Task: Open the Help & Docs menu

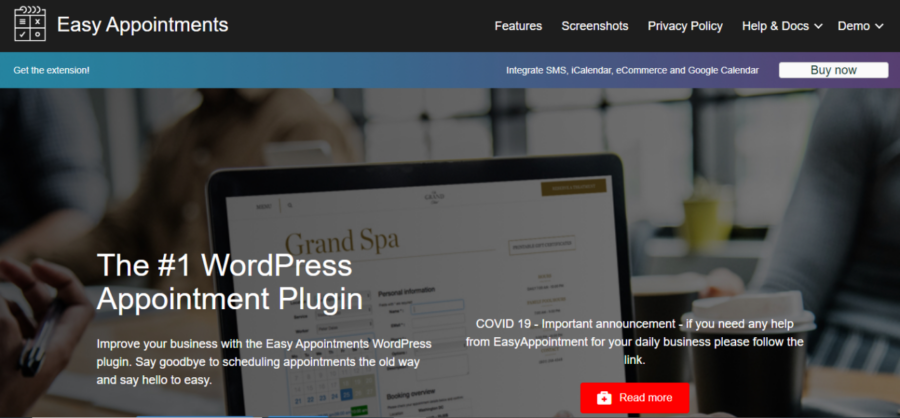Action: tap(775, 26)
